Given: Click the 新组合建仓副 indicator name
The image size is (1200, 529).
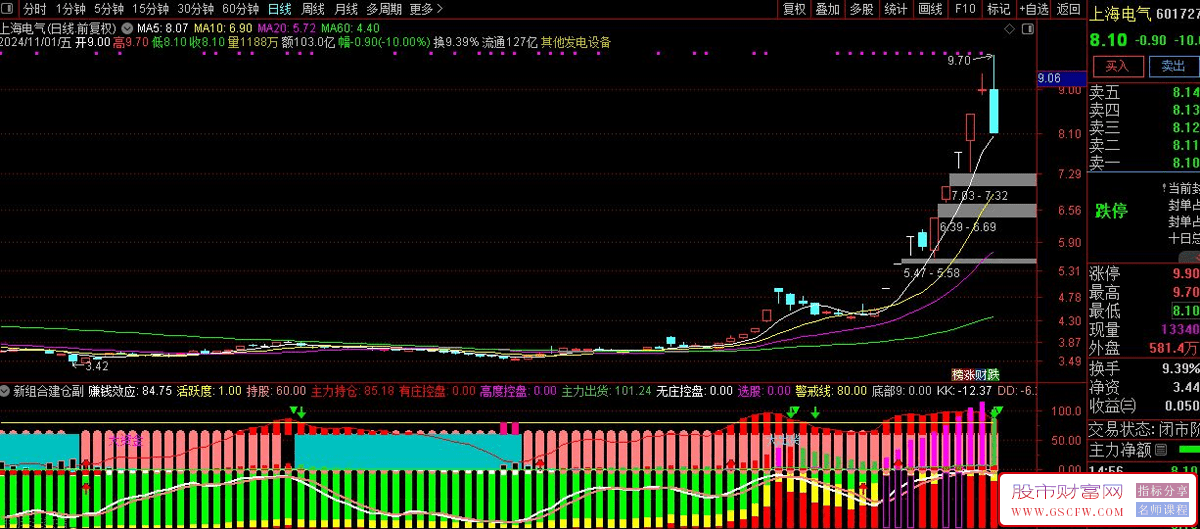Looking at the screenshot, I should pos(46,391).
